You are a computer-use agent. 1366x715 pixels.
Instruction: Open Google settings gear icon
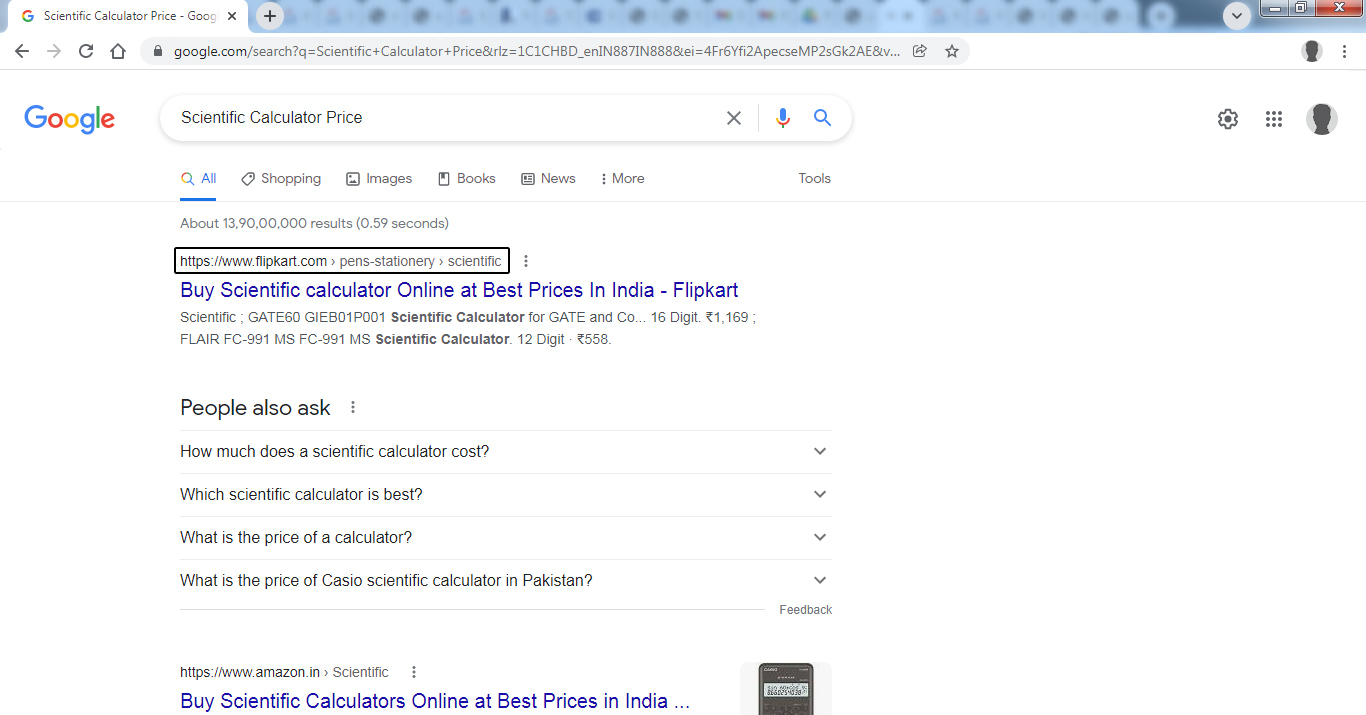1227,119
